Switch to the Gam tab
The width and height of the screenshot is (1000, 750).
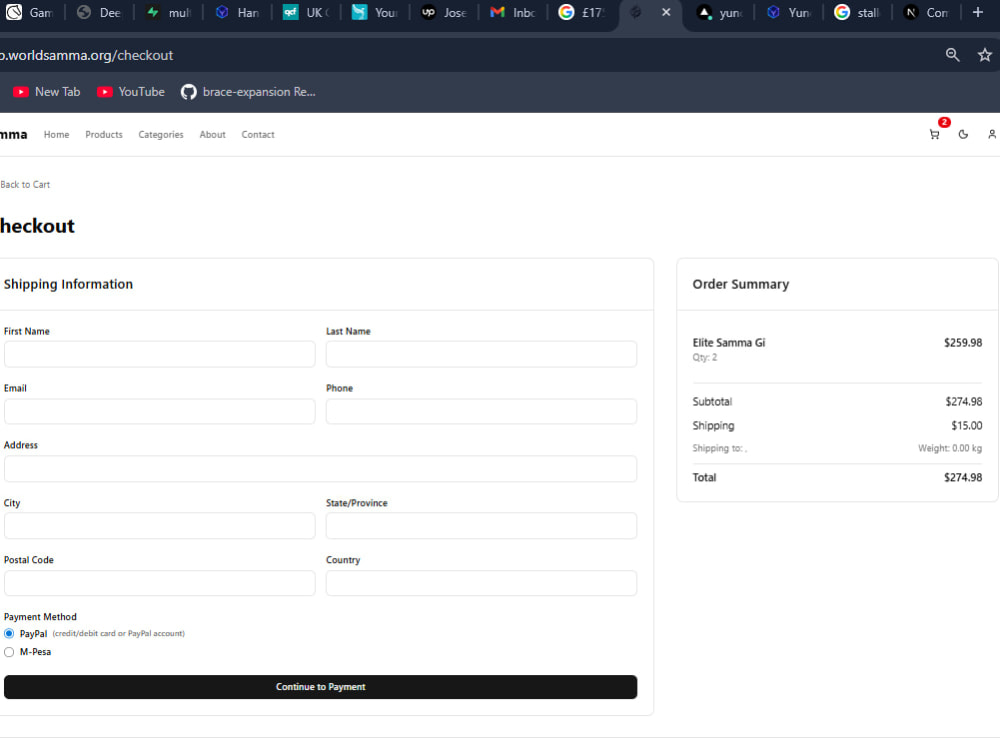pyautogui.click(x=30, y=12)
